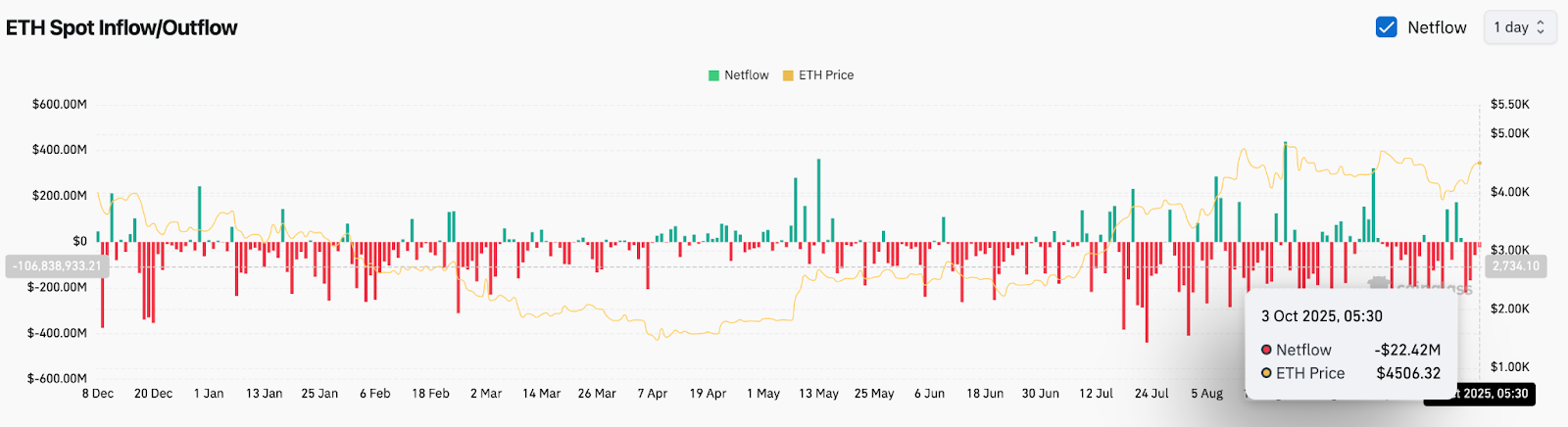Click the tooltip date 3 Oct 2025
The width and height of the screenshot is (1568, 427).
pyautogui.click(x=1321, y=316)
